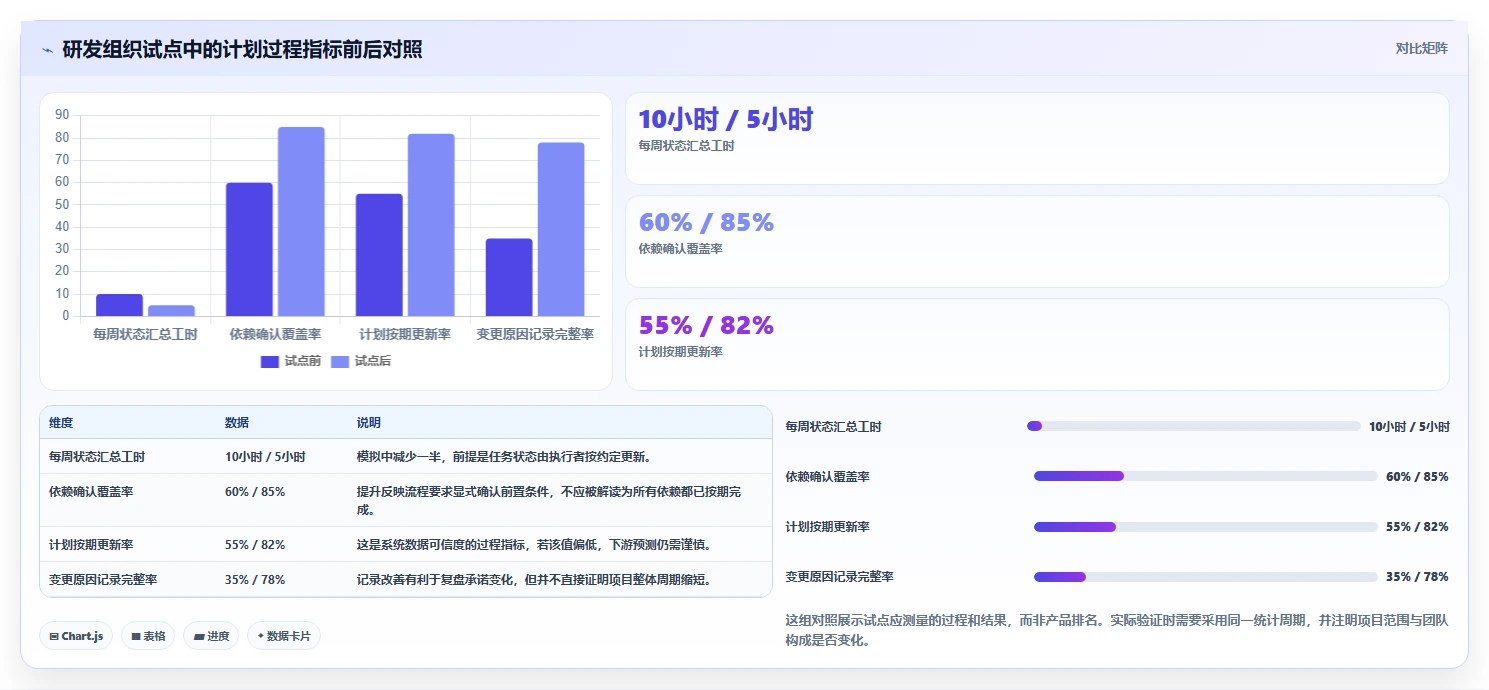Click description starting with 记录改善有利于复盘
This screenshot has height=690, width=1489.
(x=534, y=579)
